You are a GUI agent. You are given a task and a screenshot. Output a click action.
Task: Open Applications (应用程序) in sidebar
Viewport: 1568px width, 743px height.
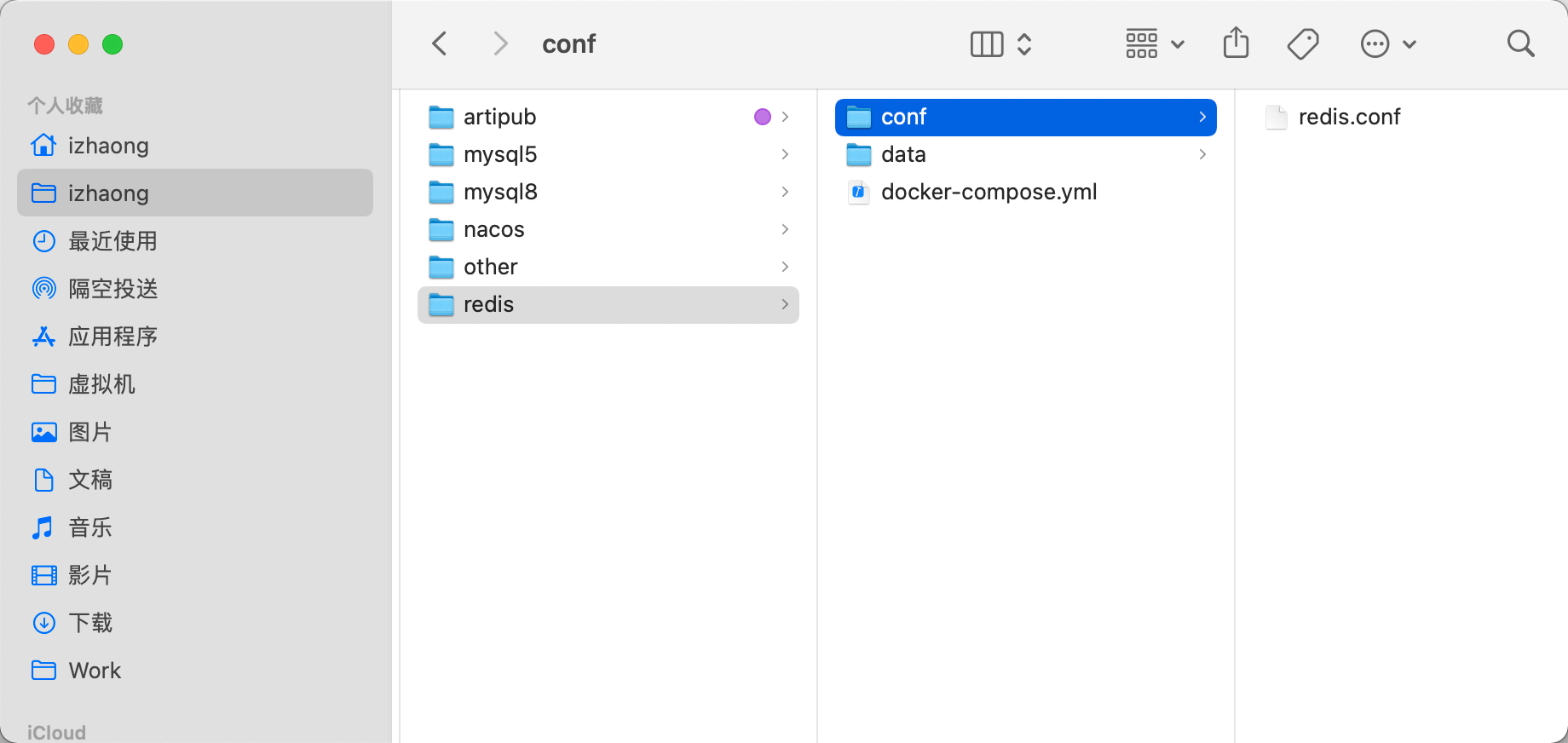(112, 337)
